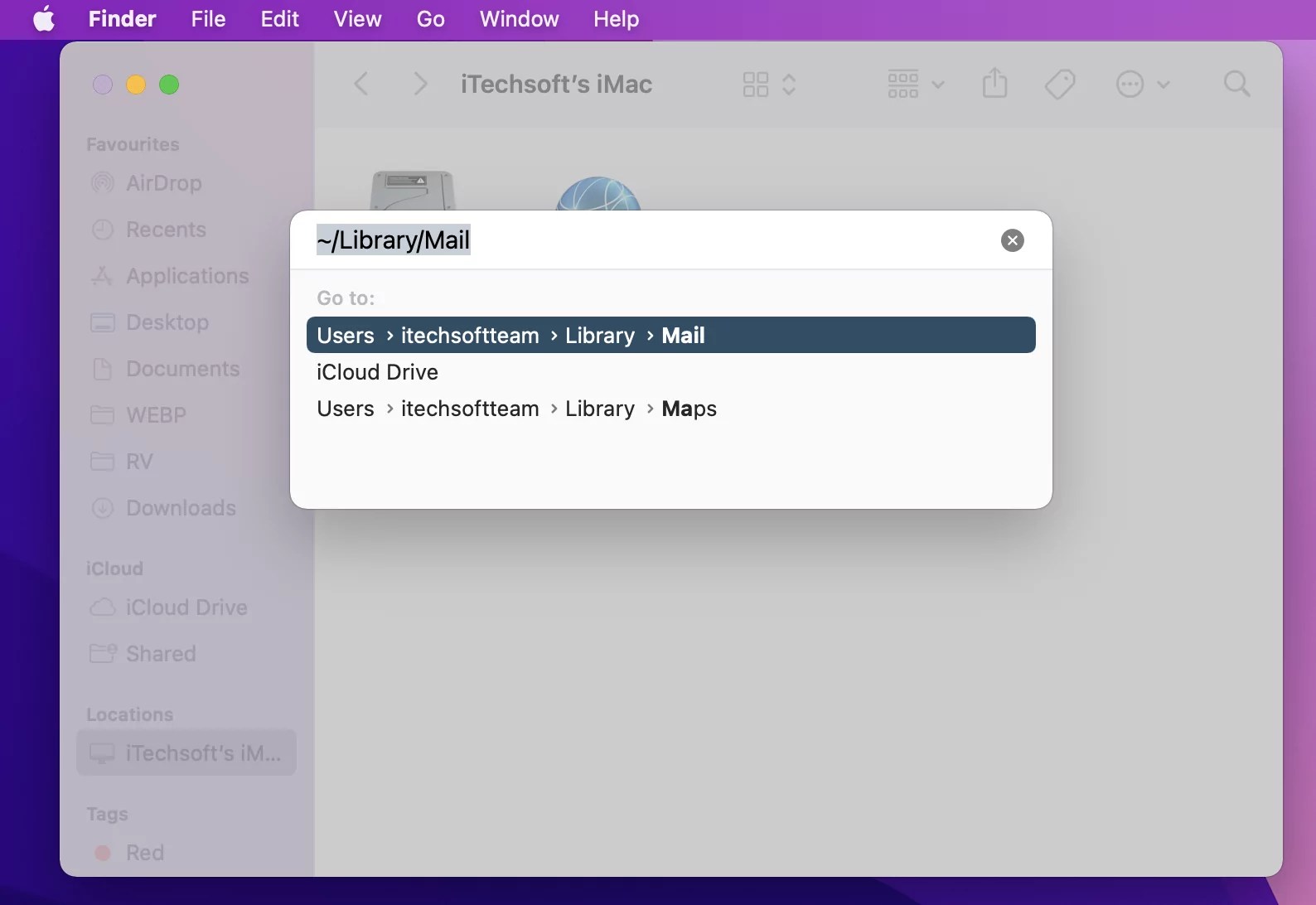Click the RV folder icon

pyautogui.click(x=102, y=462)
